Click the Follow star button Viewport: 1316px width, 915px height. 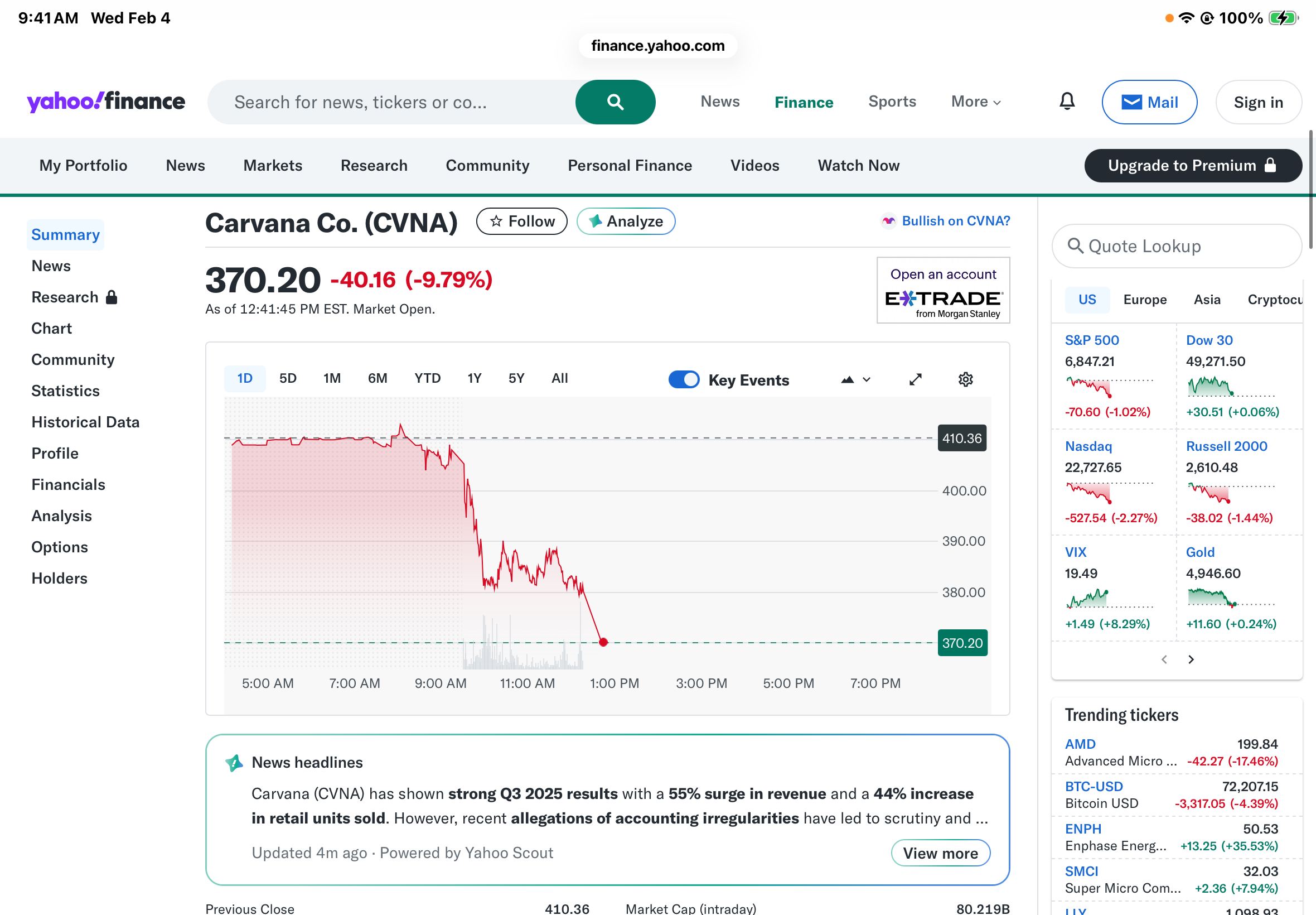[x=521, y=221]
